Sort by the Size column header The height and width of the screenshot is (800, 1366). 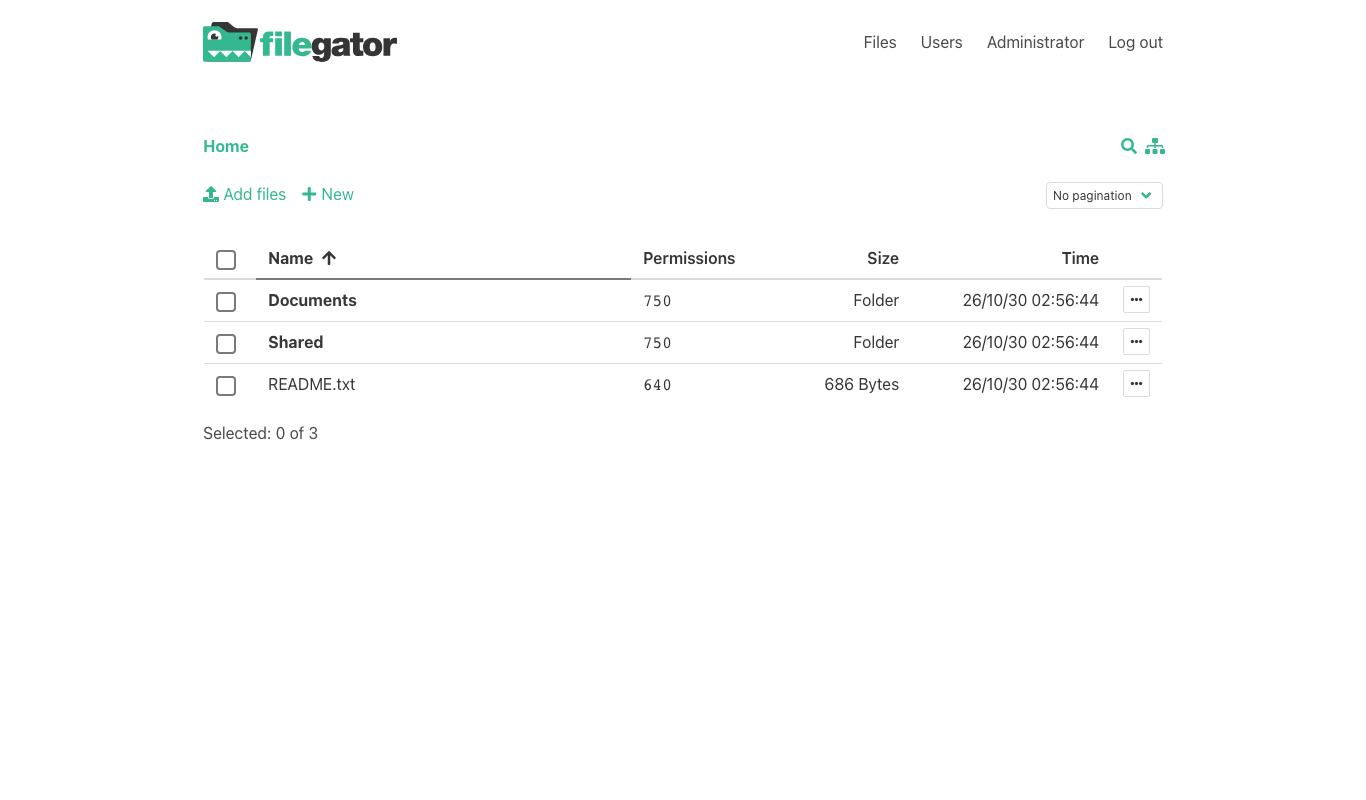coord(883,258)
